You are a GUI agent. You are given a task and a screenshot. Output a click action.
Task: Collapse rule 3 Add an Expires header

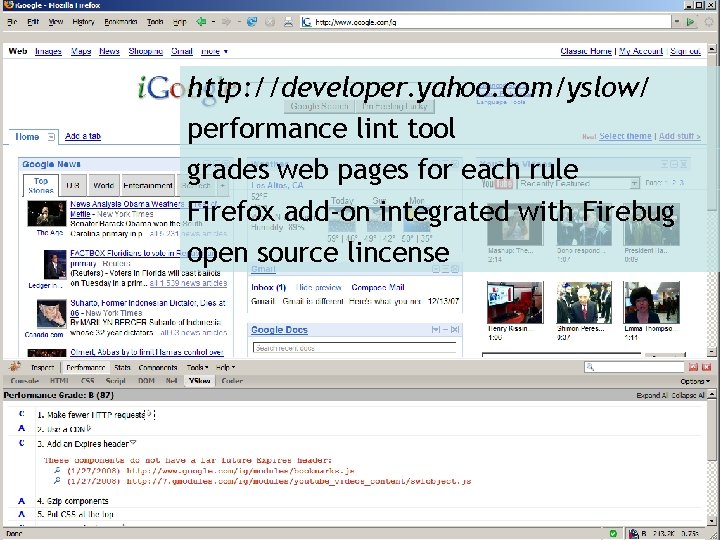133,443
